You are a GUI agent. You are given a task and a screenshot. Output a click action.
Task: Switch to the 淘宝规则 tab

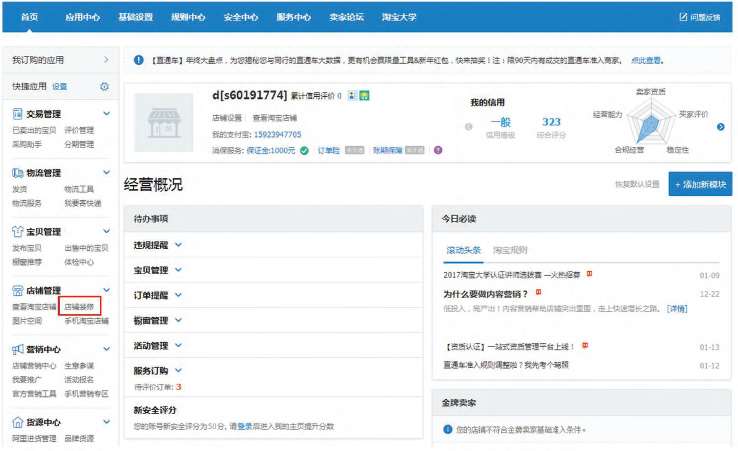tap(510, 250)
